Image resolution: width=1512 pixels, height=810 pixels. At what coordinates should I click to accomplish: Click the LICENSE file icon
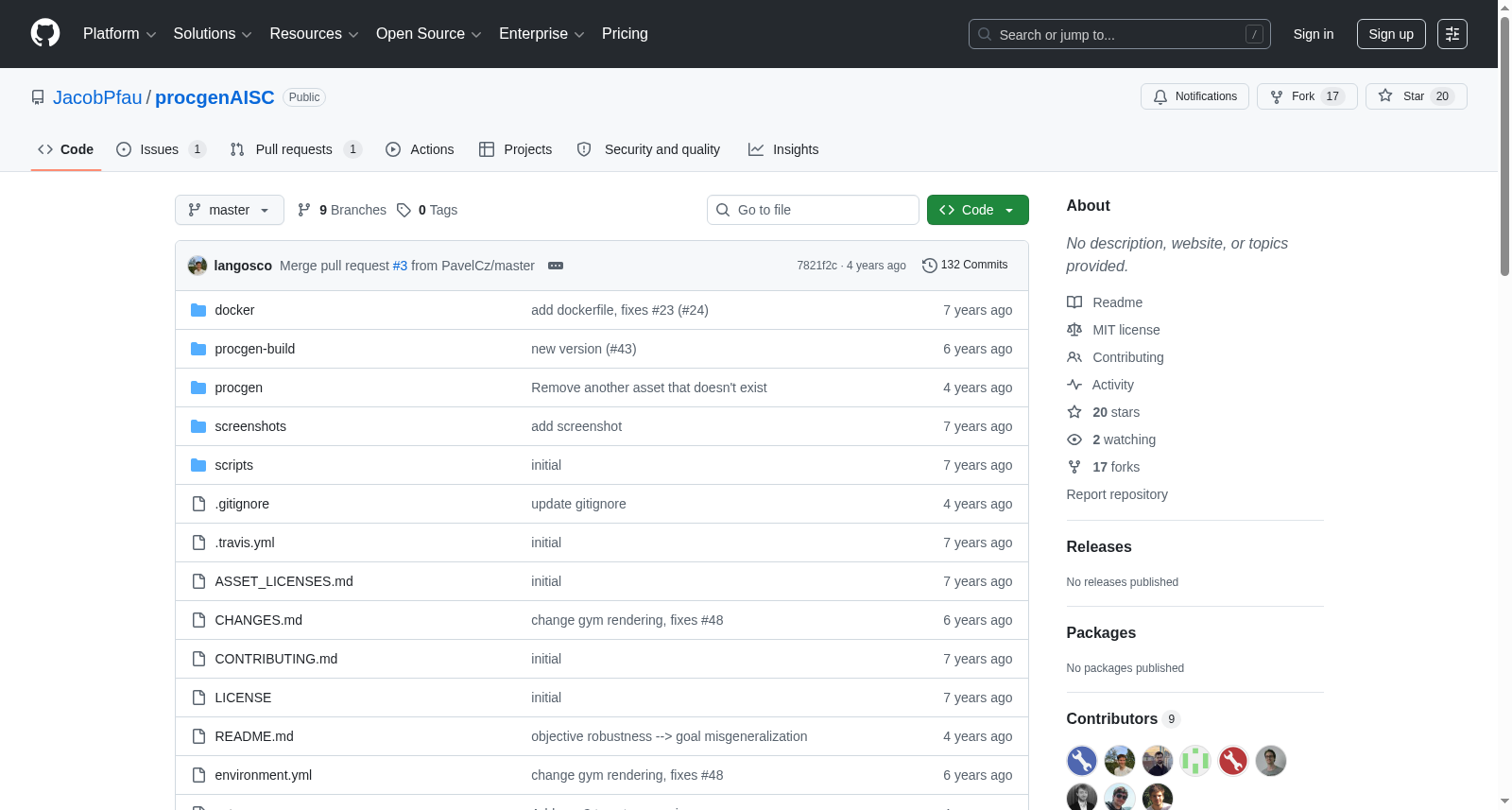pos(198,698)
